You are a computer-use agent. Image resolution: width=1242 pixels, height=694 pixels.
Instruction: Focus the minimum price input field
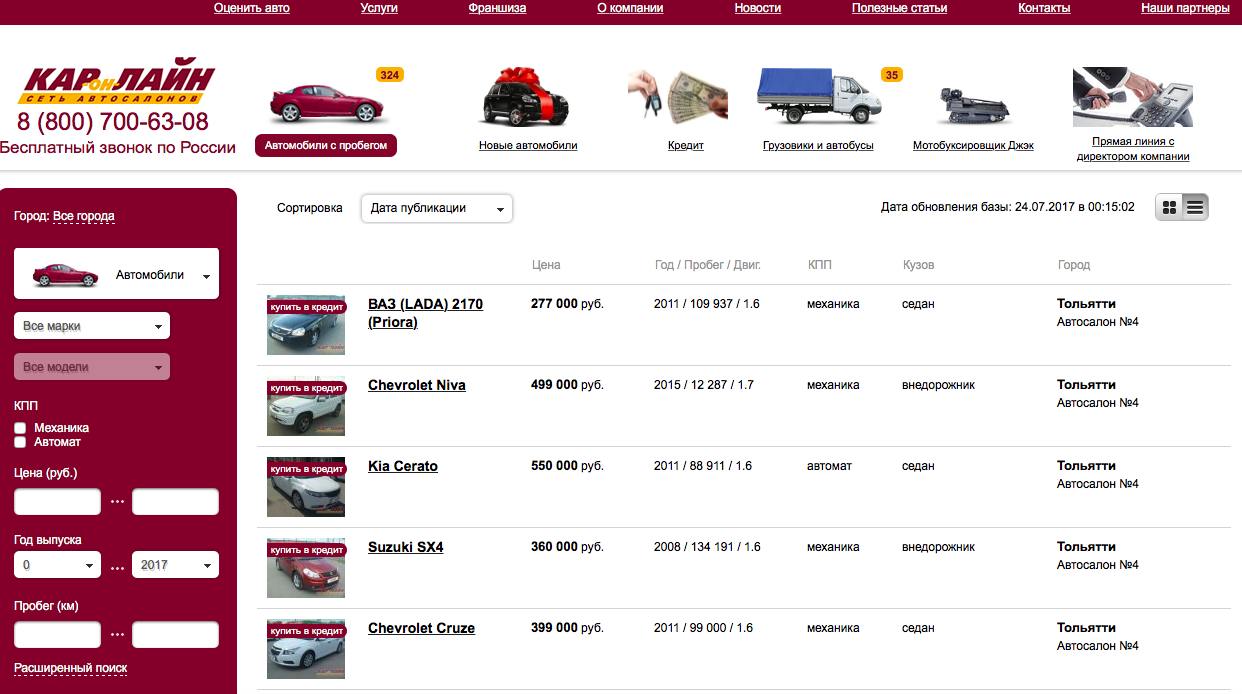tap(58, 502)
